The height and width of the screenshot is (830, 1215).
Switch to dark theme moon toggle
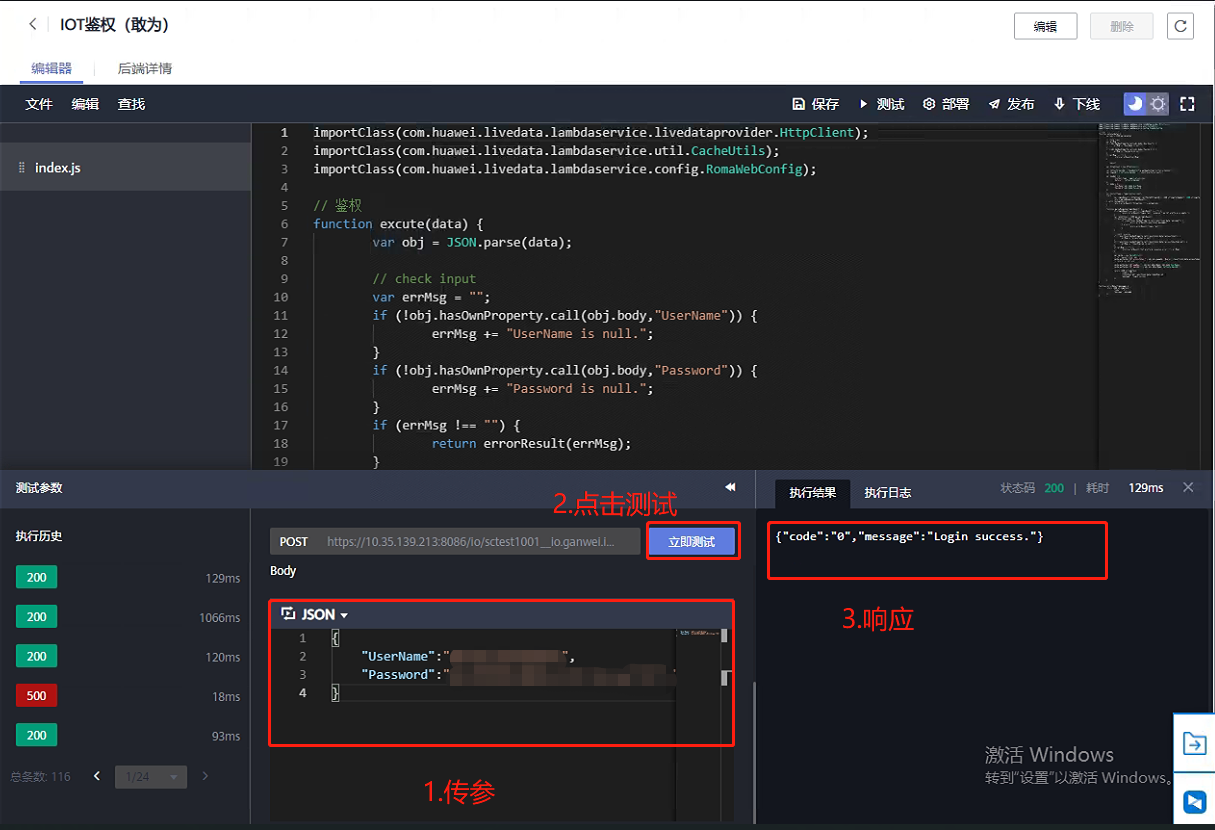pyautogui.click(x=1135, y=104)
